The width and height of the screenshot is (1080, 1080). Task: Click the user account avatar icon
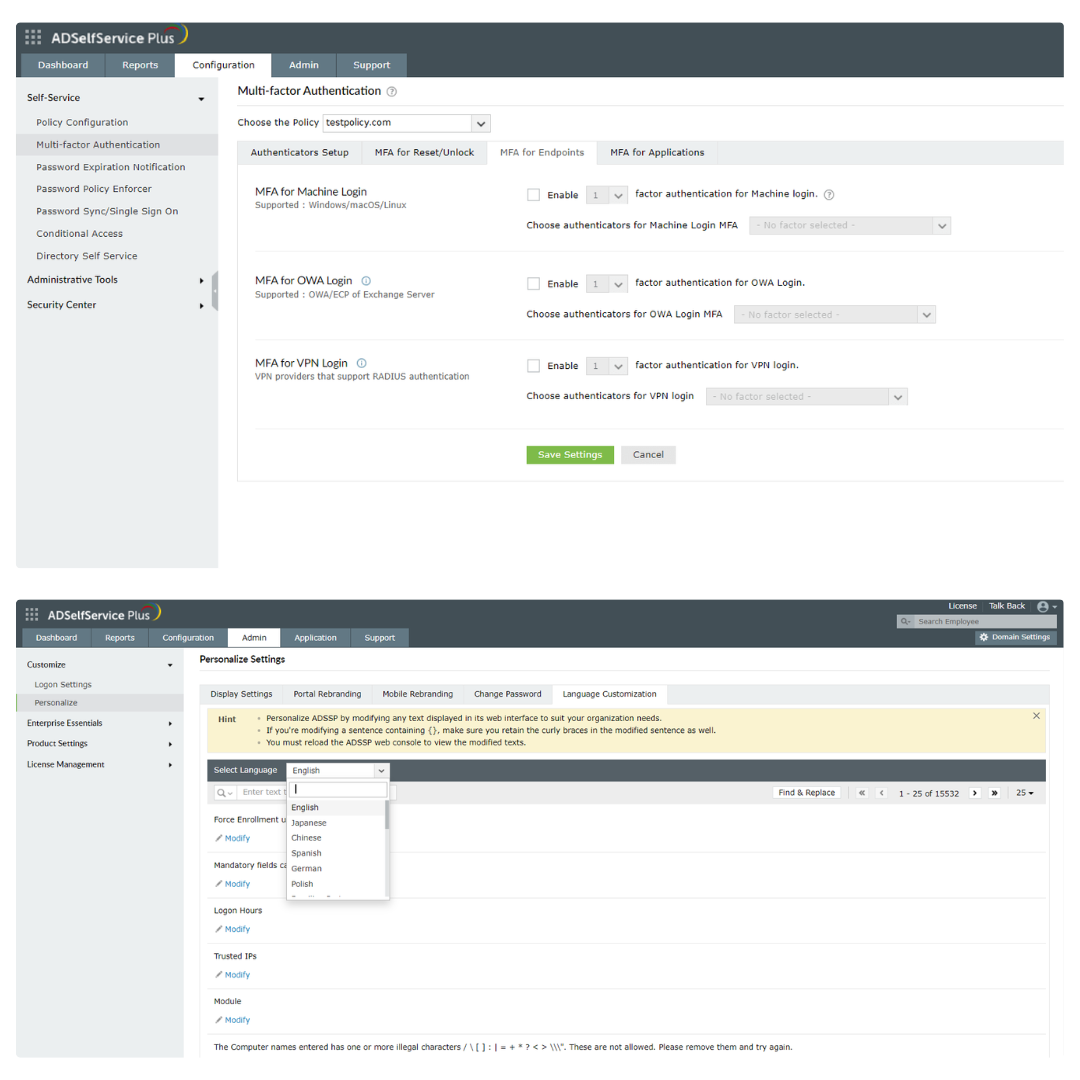coord(1043,607)
